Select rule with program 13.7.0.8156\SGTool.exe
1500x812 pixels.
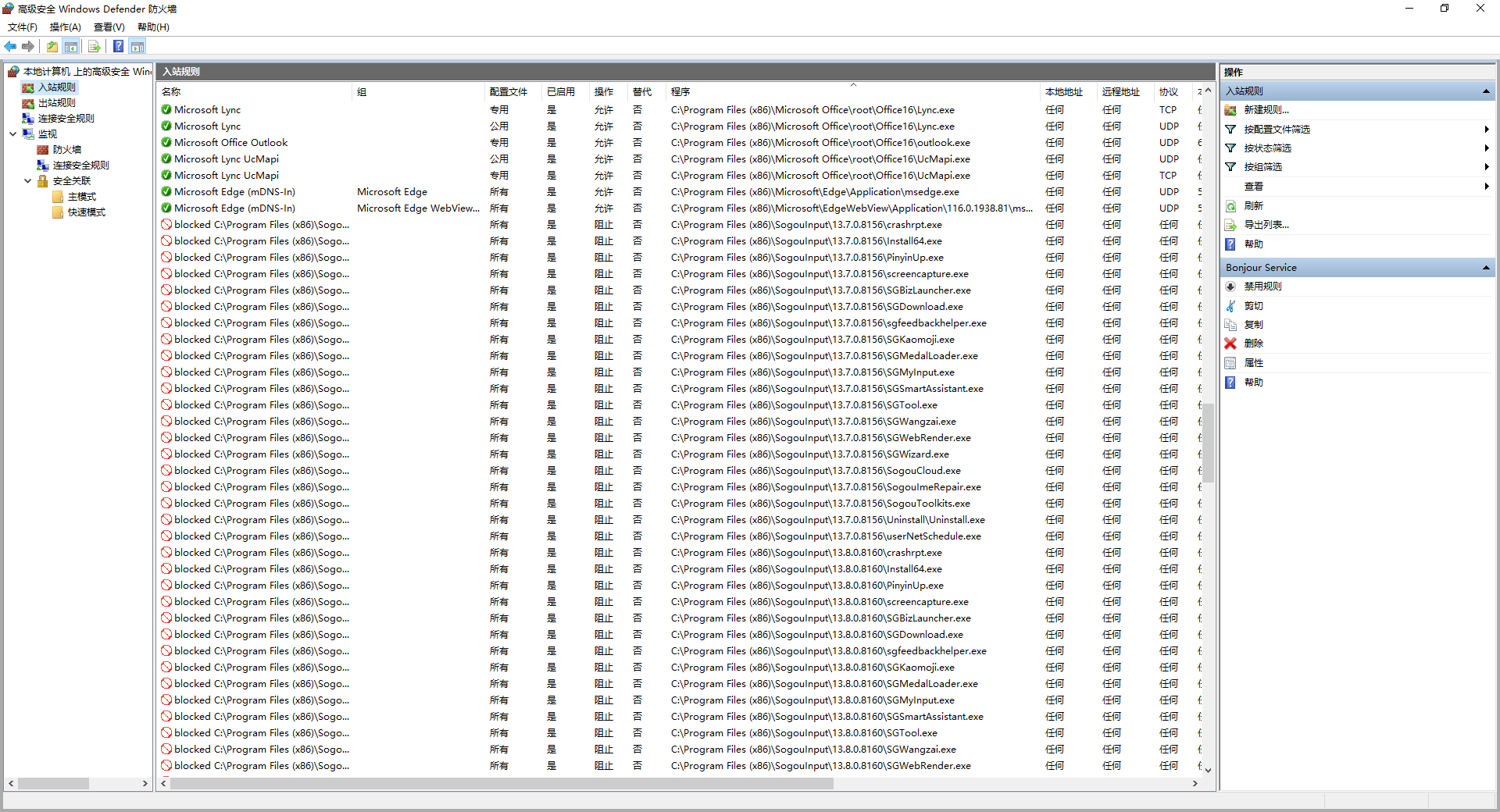tap(680, 405)
